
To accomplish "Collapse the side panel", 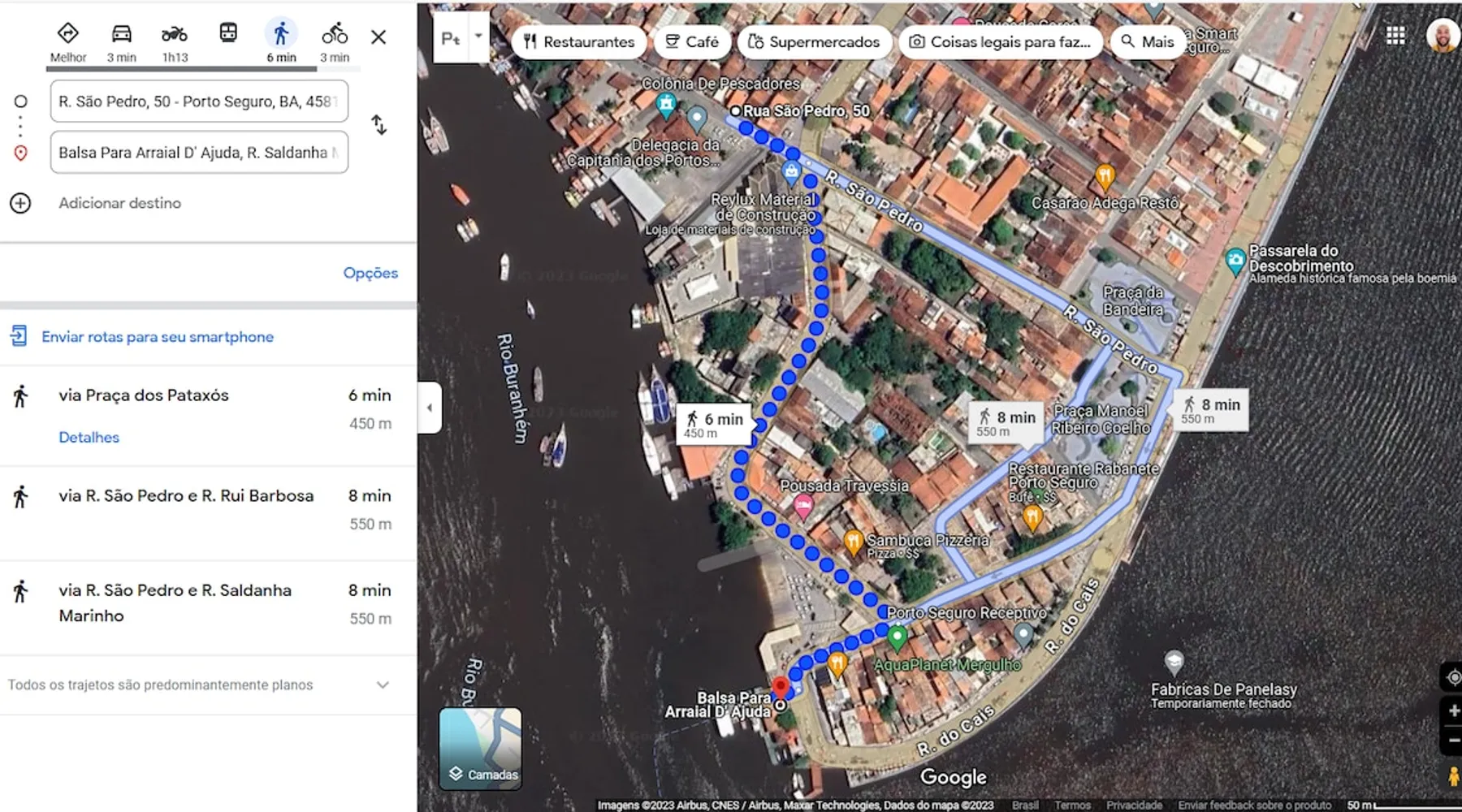I will (430, 408).
